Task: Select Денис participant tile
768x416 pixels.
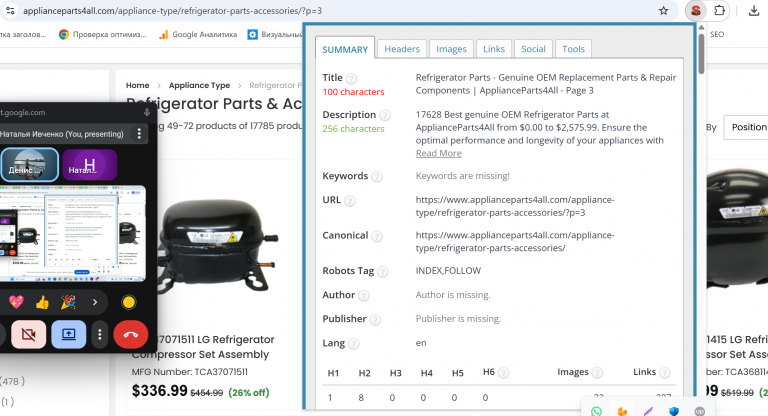Action: (x=30, y=165)
